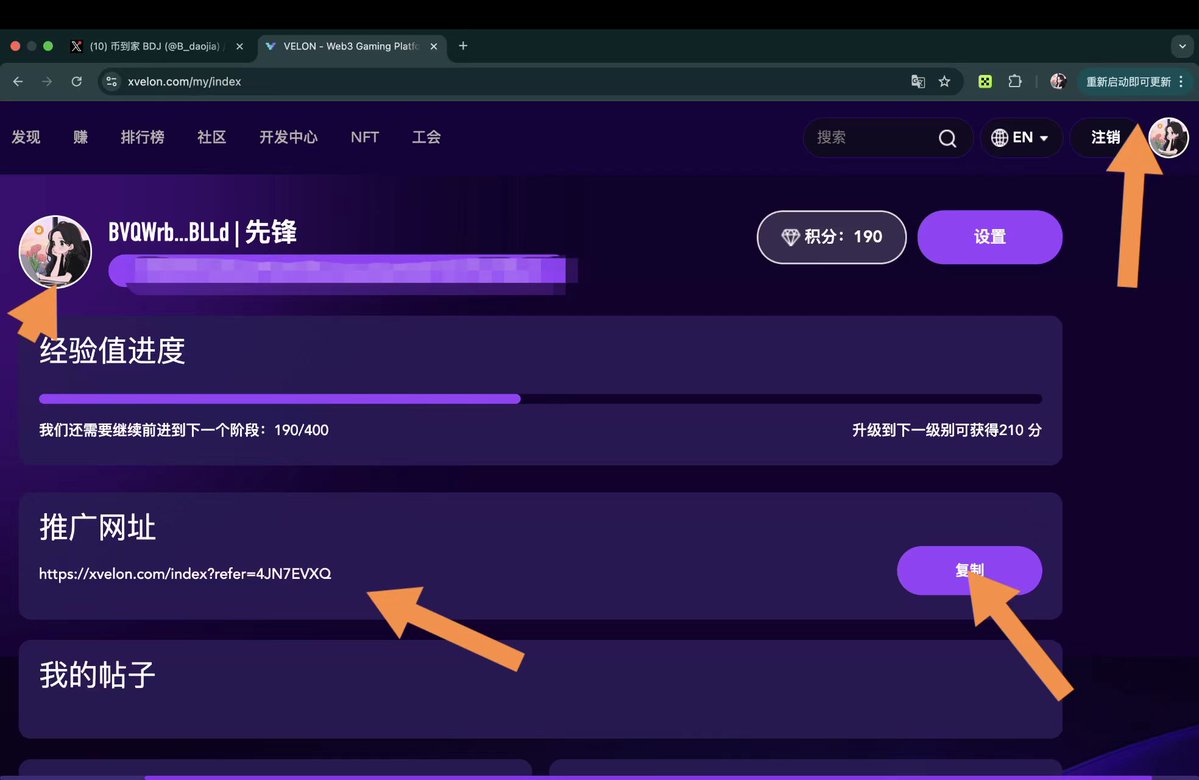This screenshot has height=780, width=1199.
Task: Click the 190/400 progress text
Action: click(x=301, y=430)
